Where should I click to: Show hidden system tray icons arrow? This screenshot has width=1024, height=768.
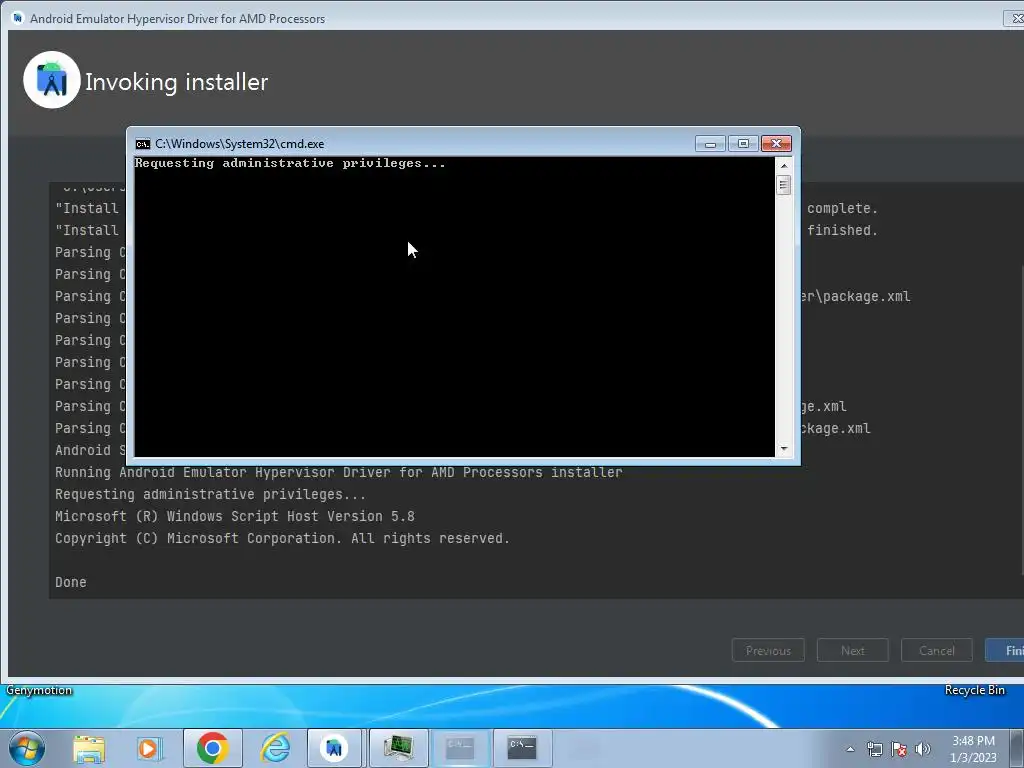850,749
